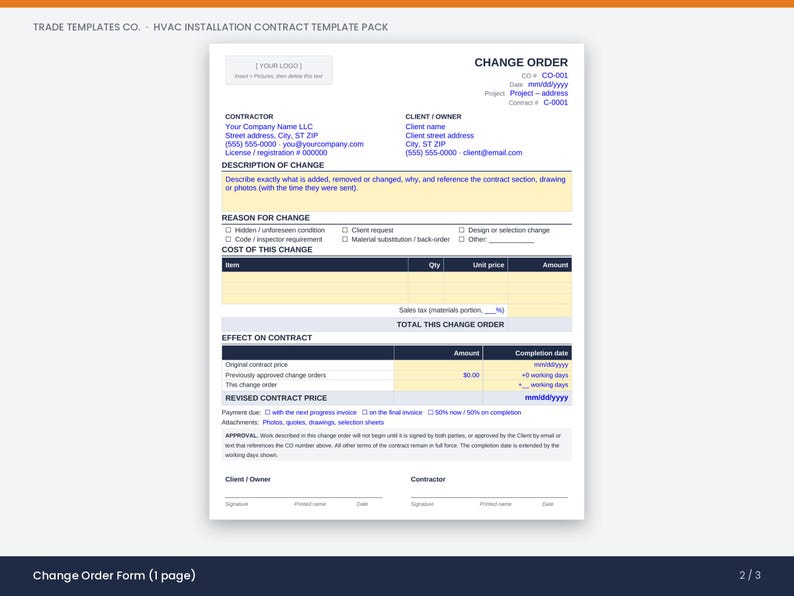Click the 'CHANGE ORDER' title
The width and height of the screenshot is (794, 596).
coord(521,62)
